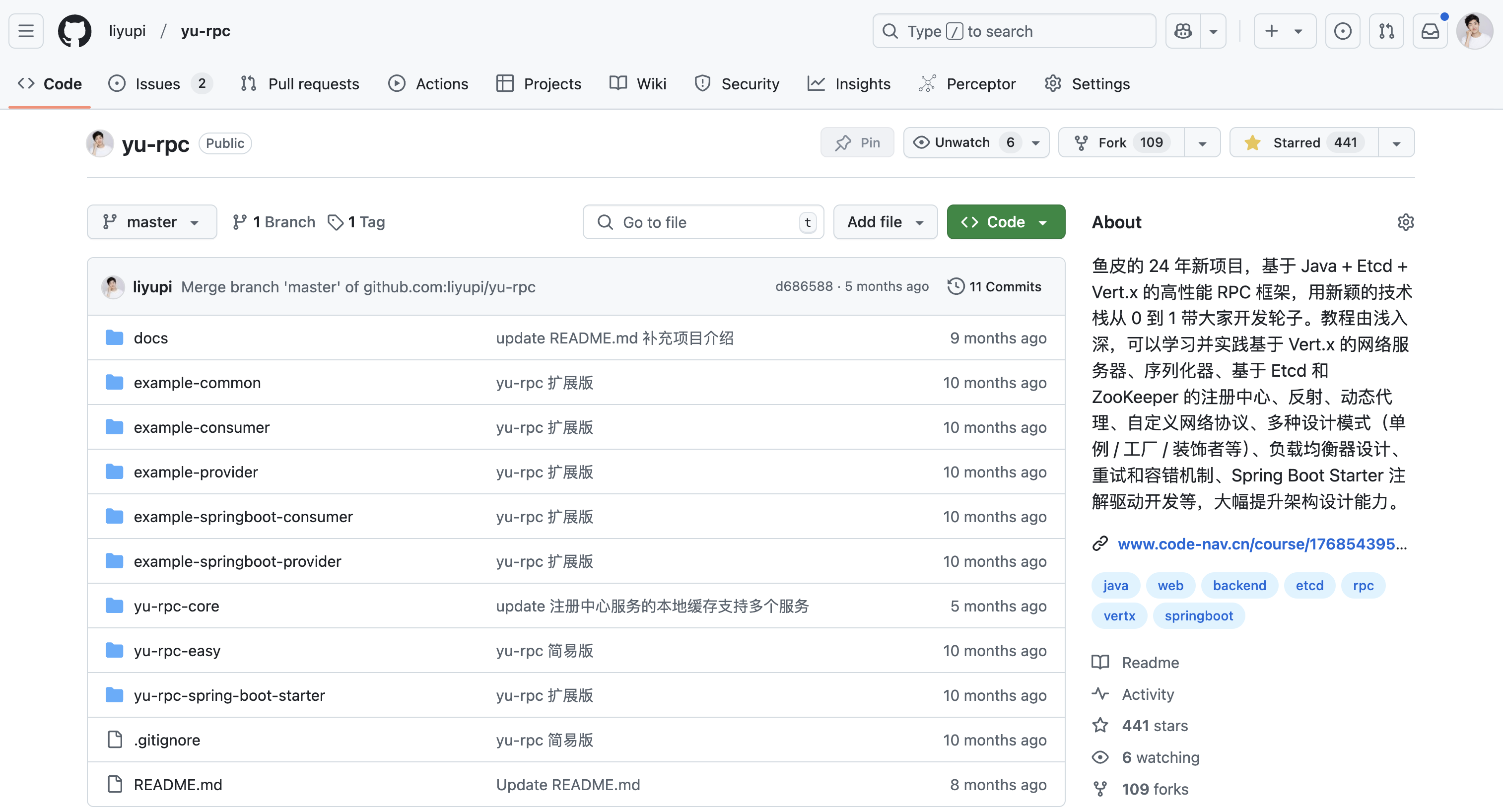The image size is (1503, 812).
Task: Open Copilot chat icon in header
Action: 1183,31
